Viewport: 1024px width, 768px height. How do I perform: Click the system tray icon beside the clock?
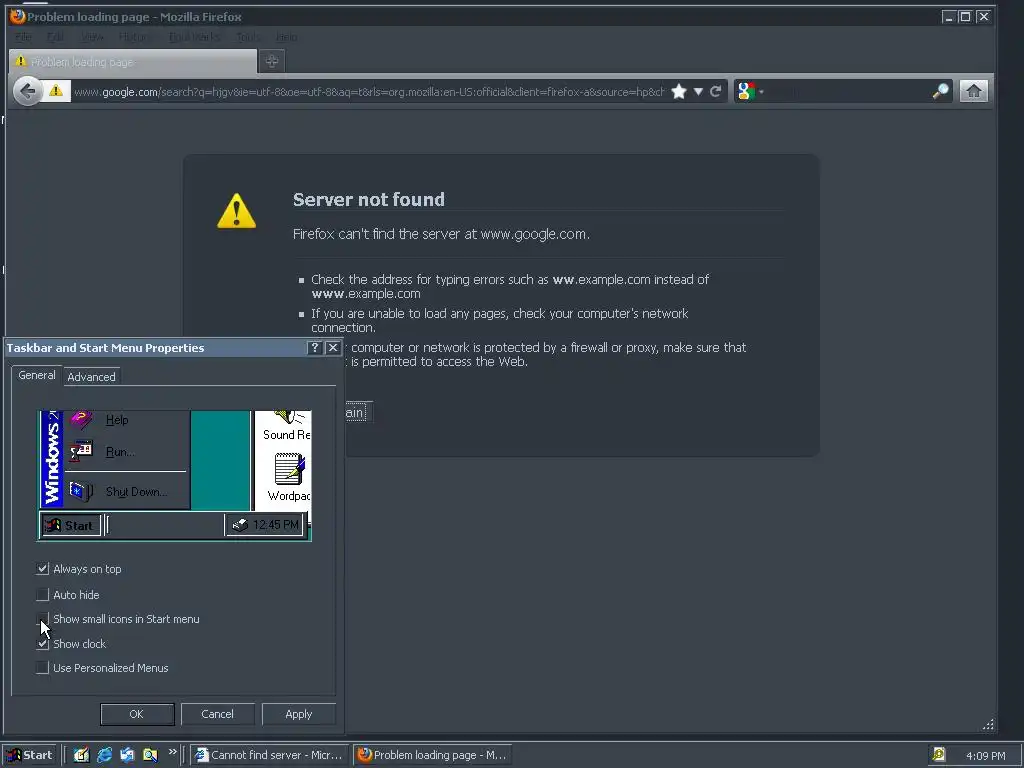click(939, 755)
